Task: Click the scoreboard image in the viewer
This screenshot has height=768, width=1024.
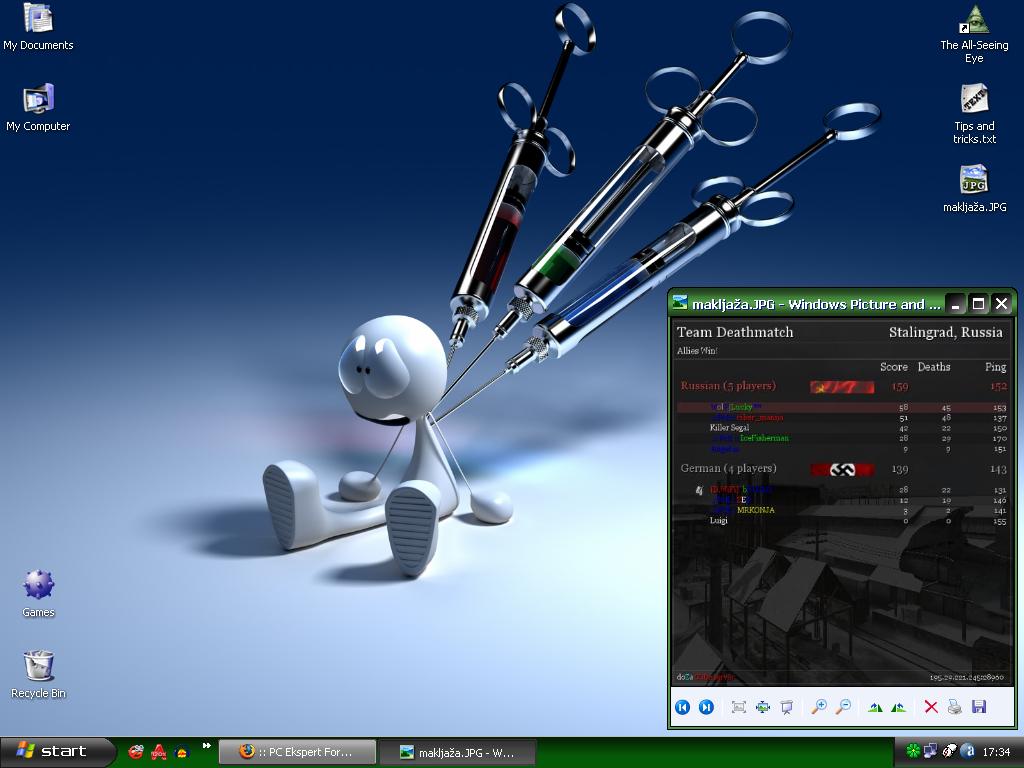Action: 841,502
